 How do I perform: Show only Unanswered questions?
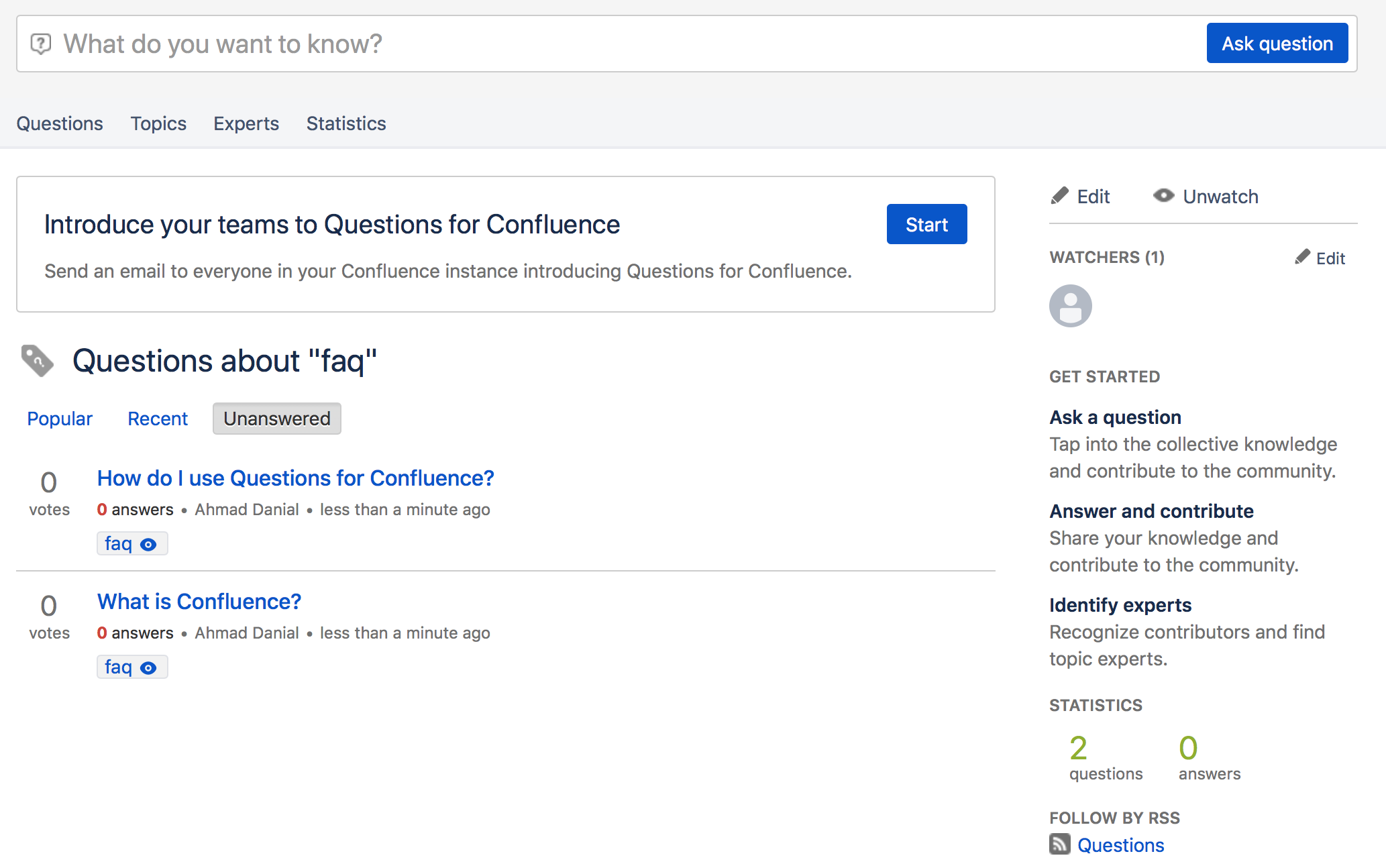pyautogui.click(x=276, y=418)
